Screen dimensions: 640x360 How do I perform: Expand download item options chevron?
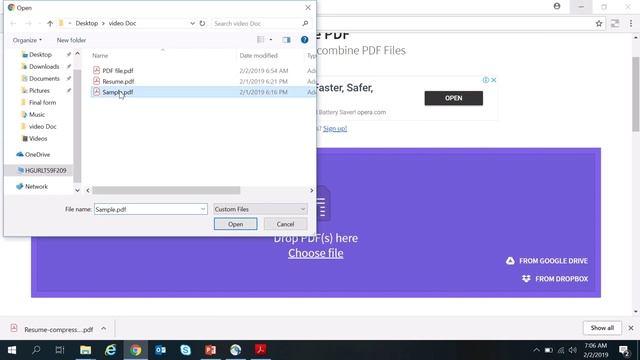104,329
